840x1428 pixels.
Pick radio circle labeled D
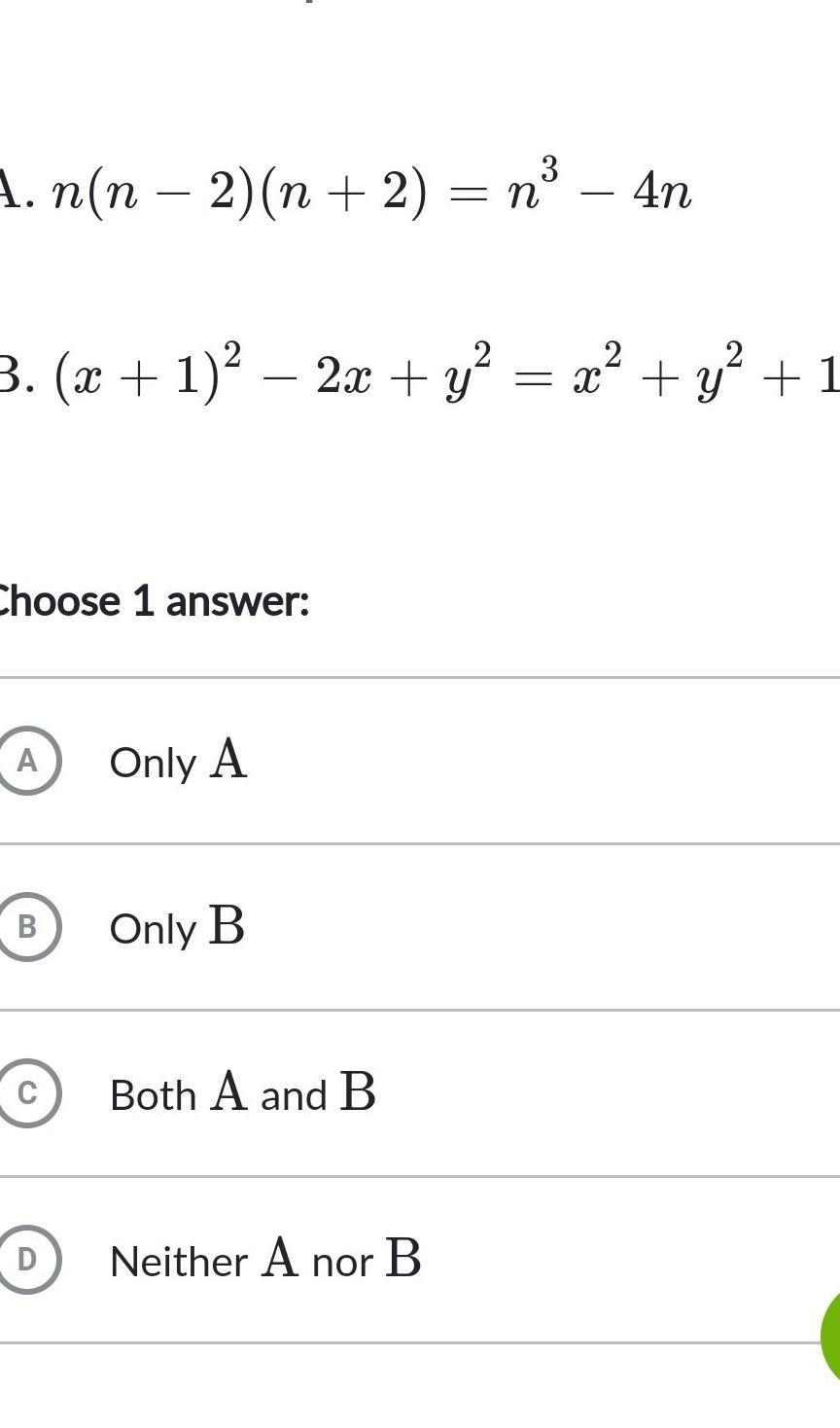pos(27,1260)
